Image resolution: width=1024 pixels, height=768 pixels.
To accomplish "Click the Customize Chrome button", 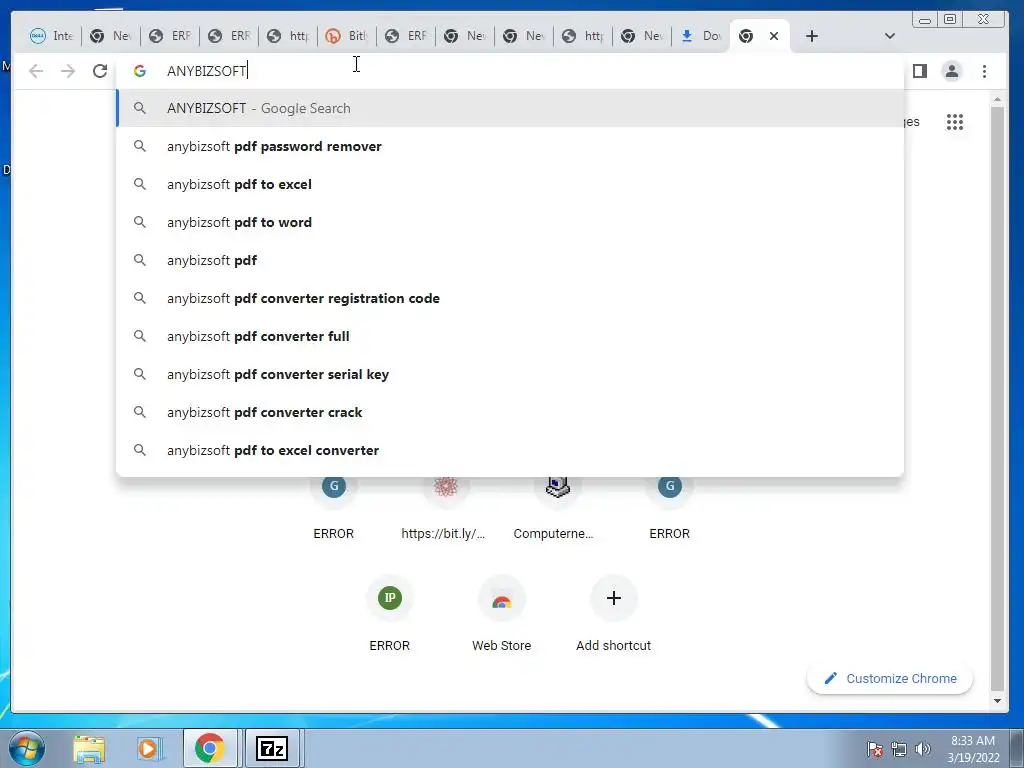I will click(889, 679).
